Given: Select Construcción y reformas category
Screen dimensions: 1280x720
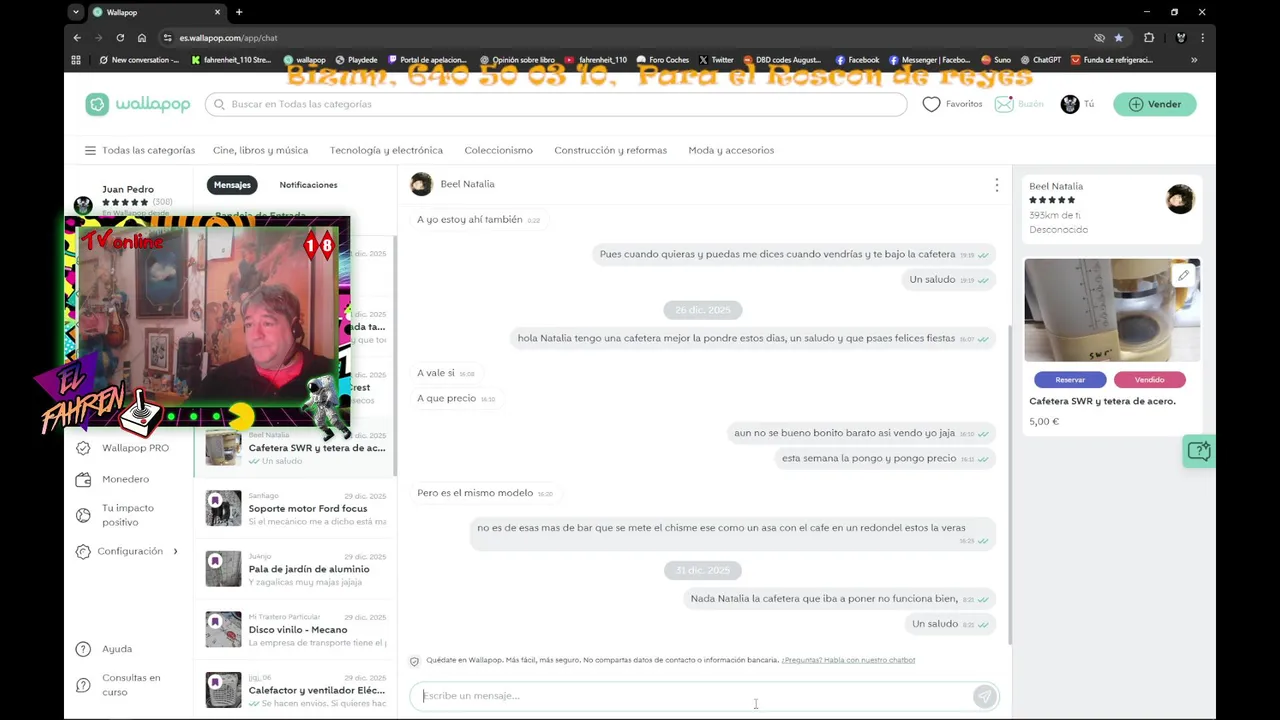Looking at the screenshot, I should pyautogui.click(x=610, y=150).
